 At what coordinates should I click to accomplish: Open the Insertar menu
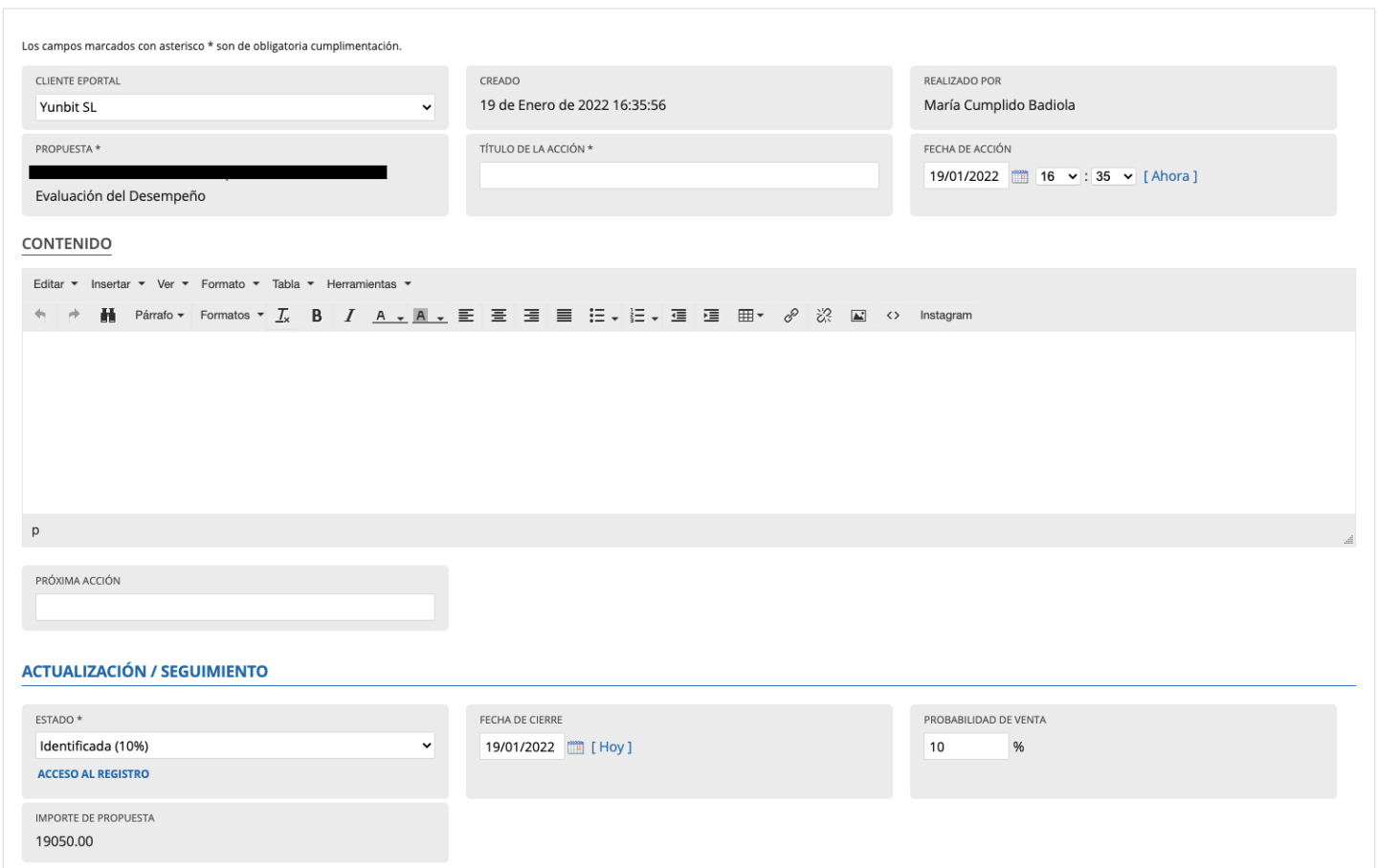[118, 284]
